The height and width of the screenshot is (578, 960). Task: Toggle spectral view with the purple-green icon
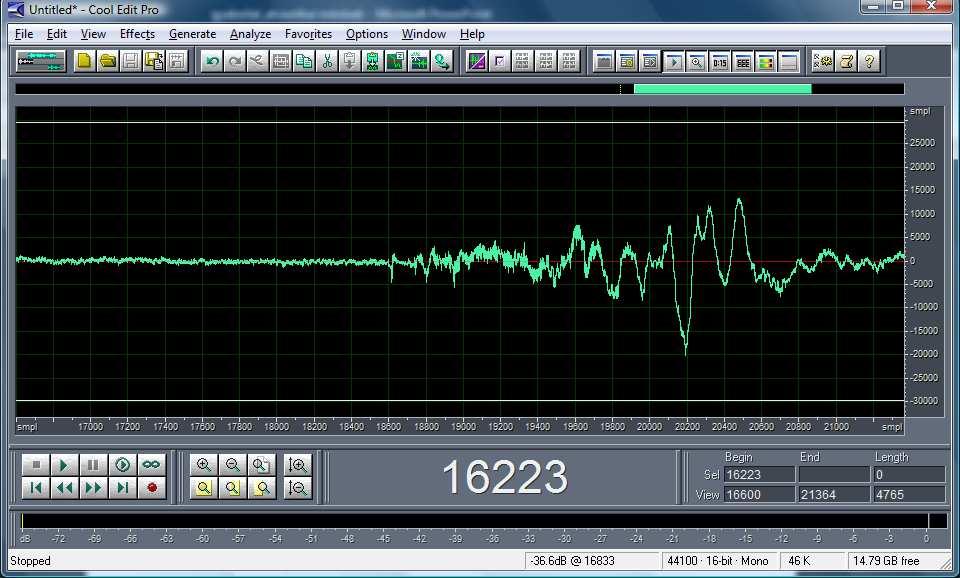[x=476, y=61]
